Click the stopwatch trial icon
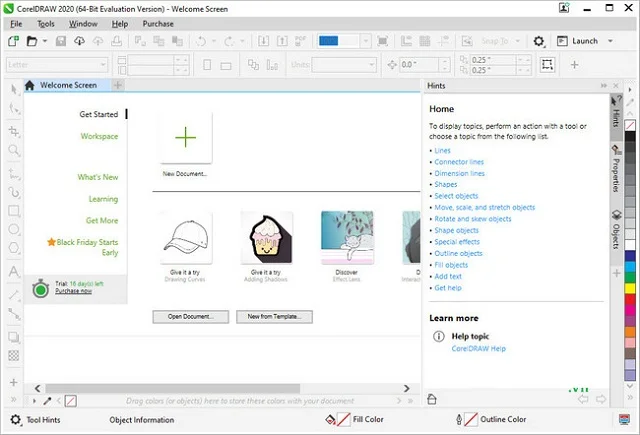The height and width of the screenshot is (435, 640). 40,289
